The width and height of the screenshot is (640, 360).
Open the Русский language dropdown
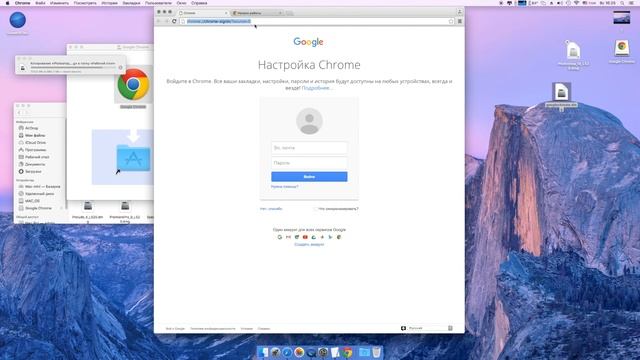(x=430, y=328)
